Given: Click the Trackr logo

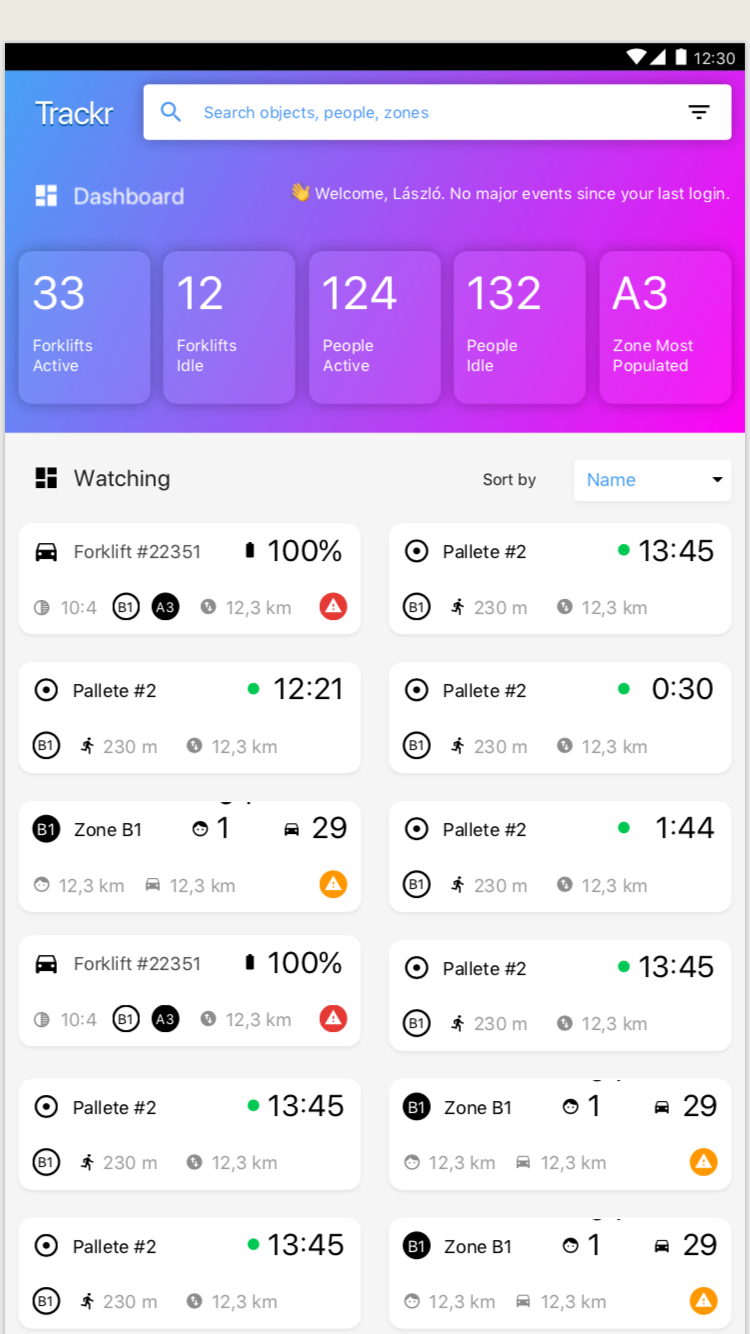Looking at the screenshot, I should (x=74, y=113).
